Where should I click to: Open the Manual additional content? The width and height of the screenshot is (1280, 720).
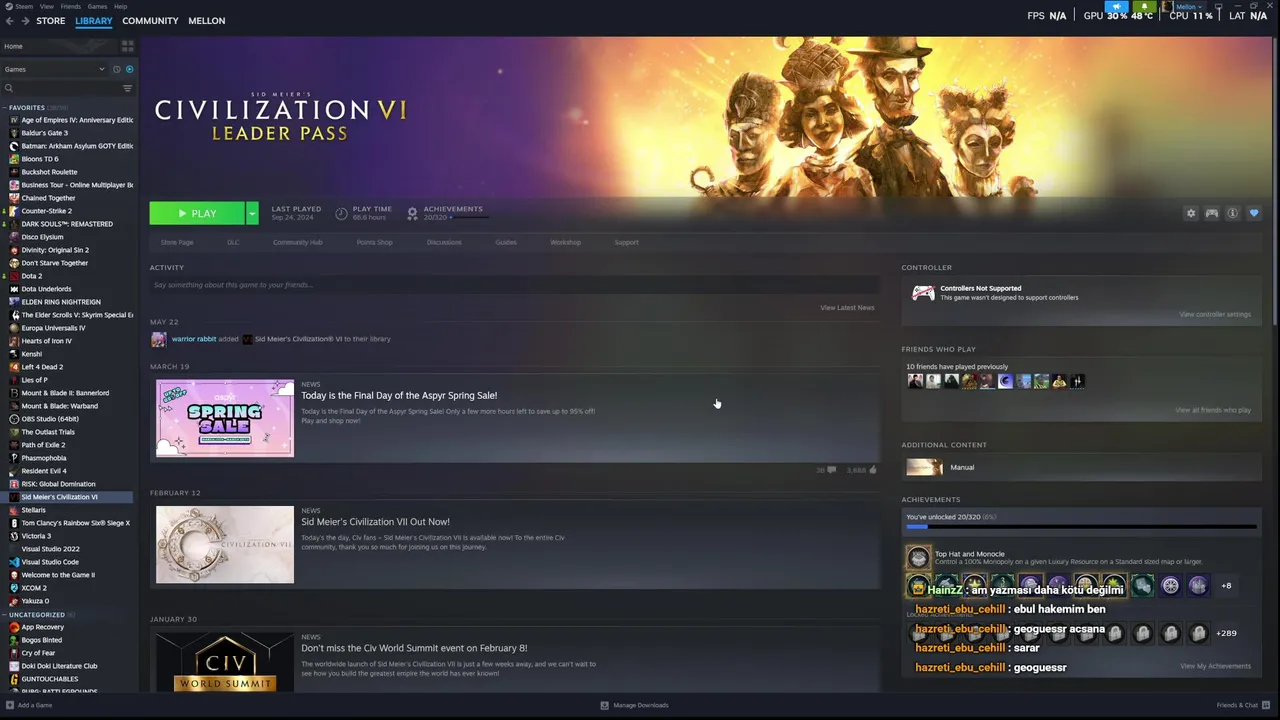tap(1080, 467)
